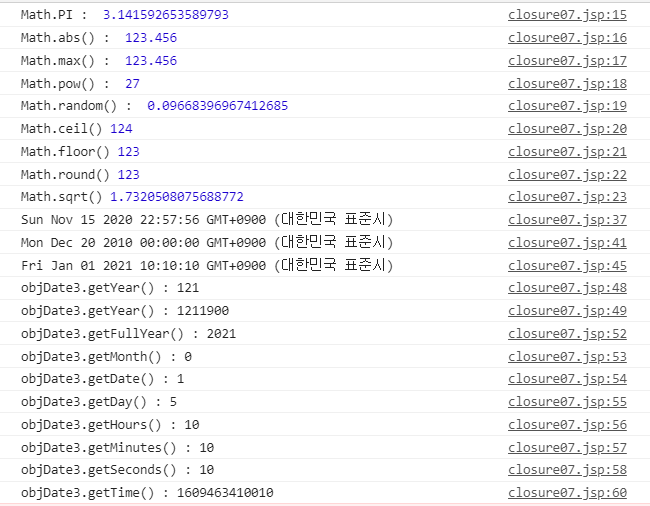The image size is (650, 506).
Task: Open source link closure07.jsp:37
Action: tap(567, 220)
